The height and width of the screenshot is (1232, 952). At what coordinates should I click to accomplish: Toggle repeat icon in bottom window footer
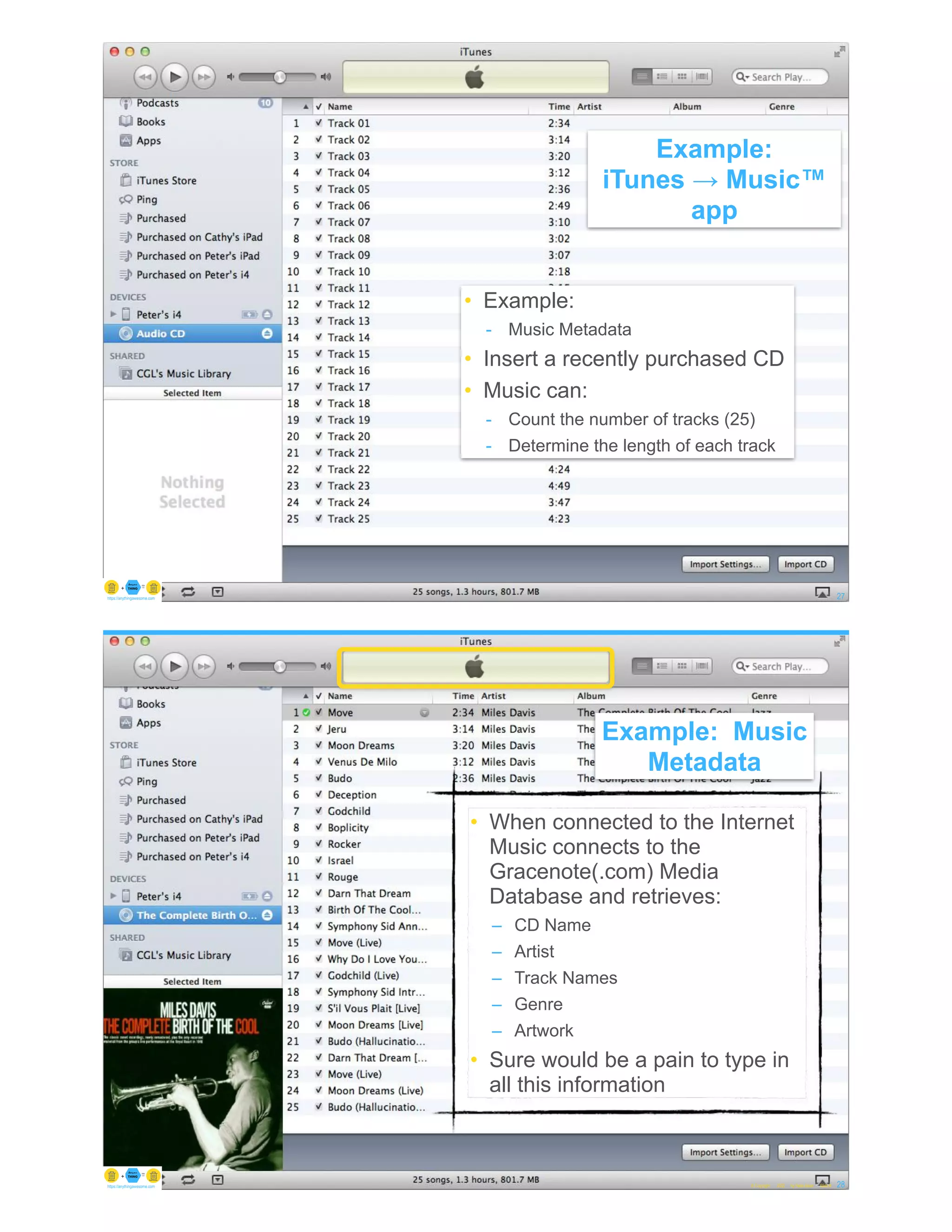click(188, 1179)
